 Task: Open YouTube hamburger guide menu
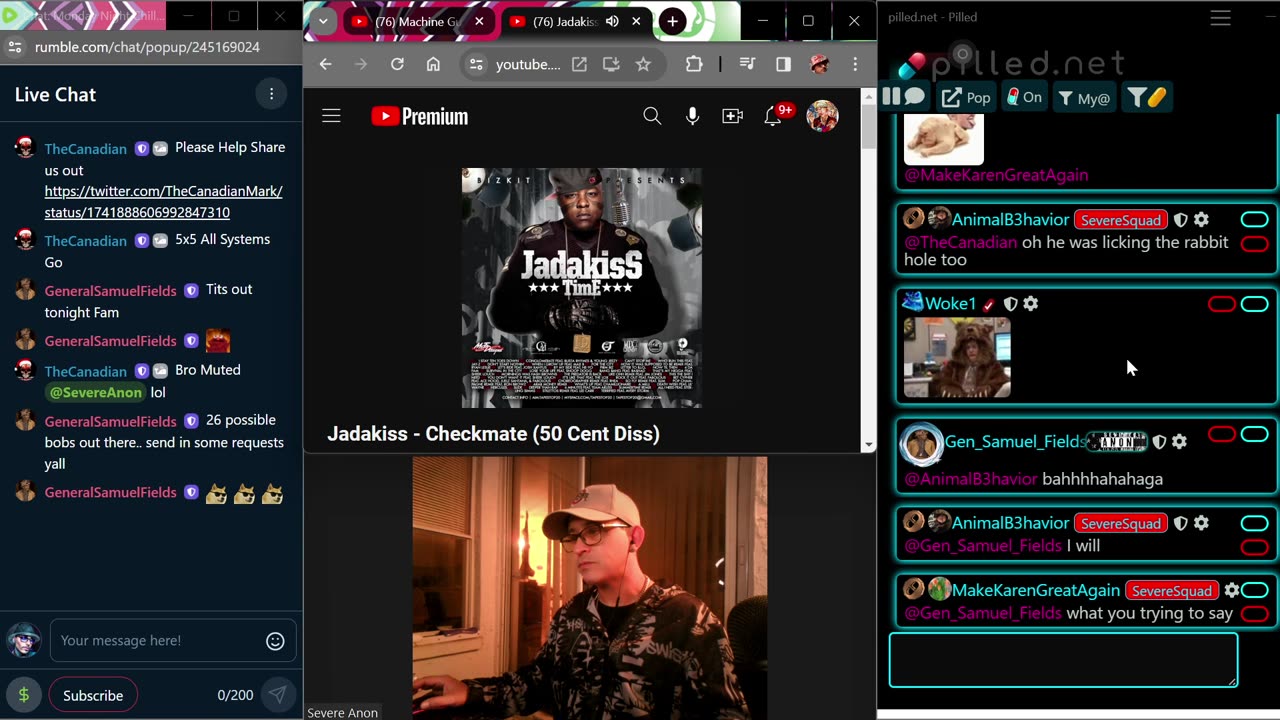(331, 116)
